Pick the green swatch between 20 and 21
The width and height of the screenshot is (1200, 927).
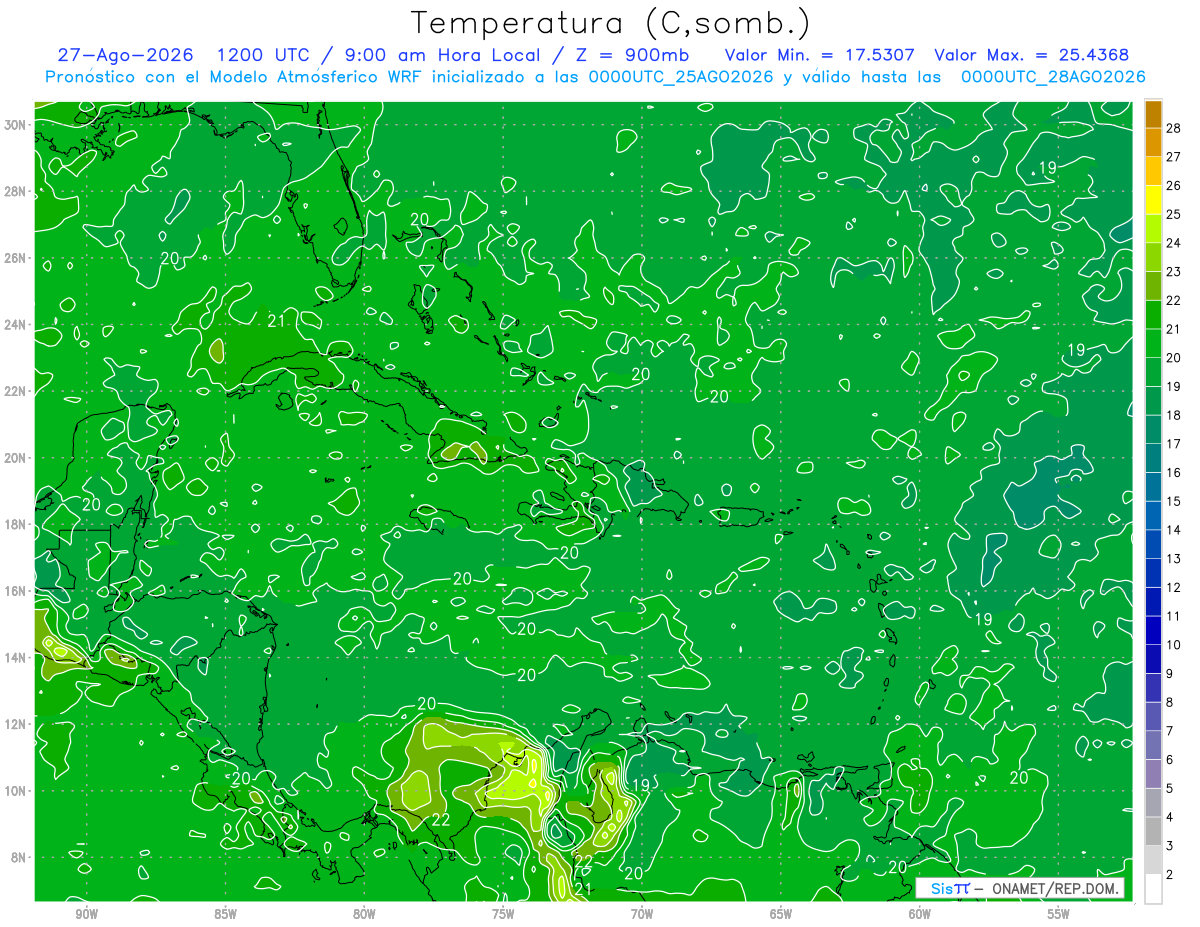[1153, 343]
